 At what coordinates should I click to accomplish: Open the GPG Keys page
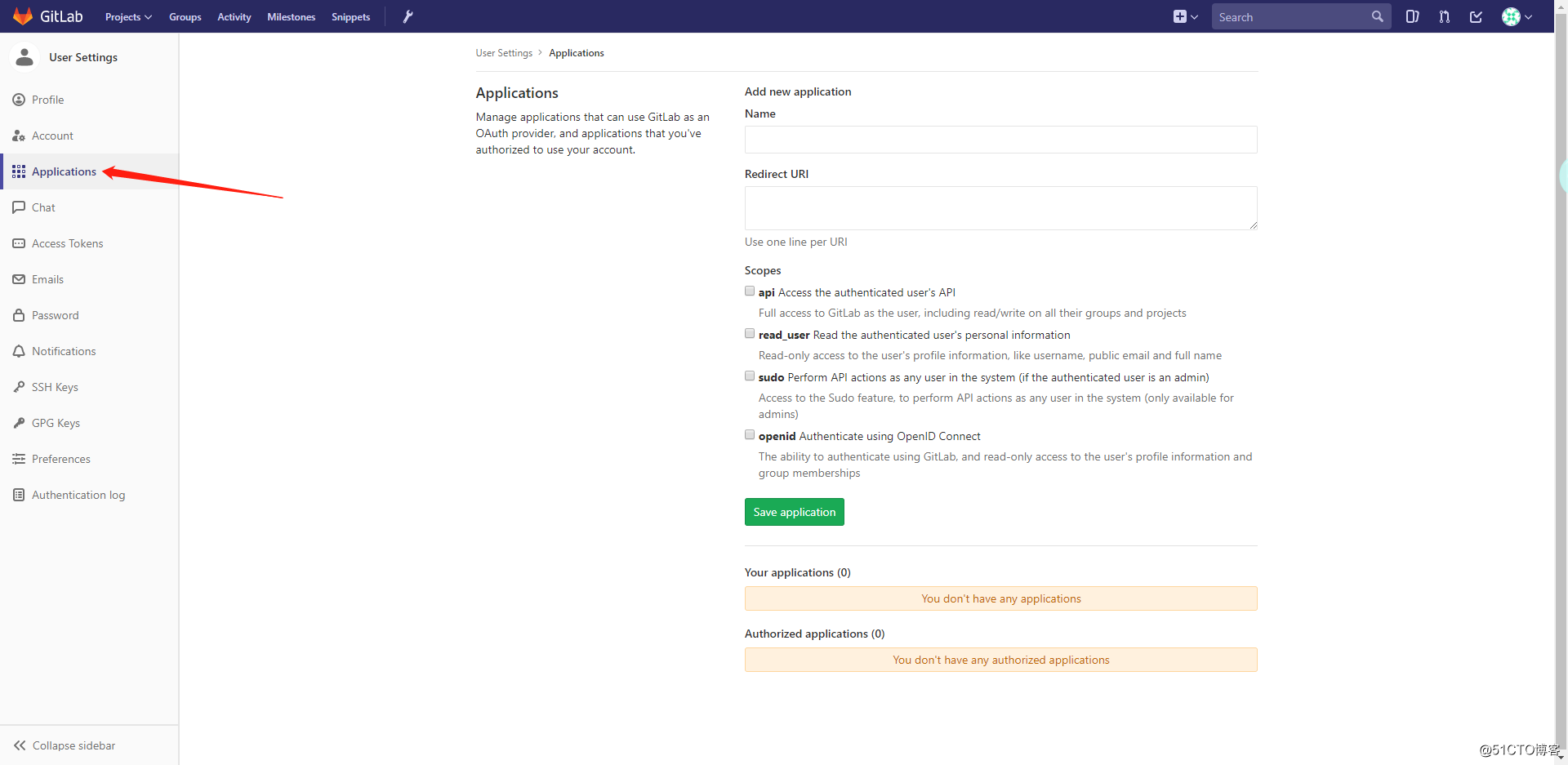(x=90, y=423)
